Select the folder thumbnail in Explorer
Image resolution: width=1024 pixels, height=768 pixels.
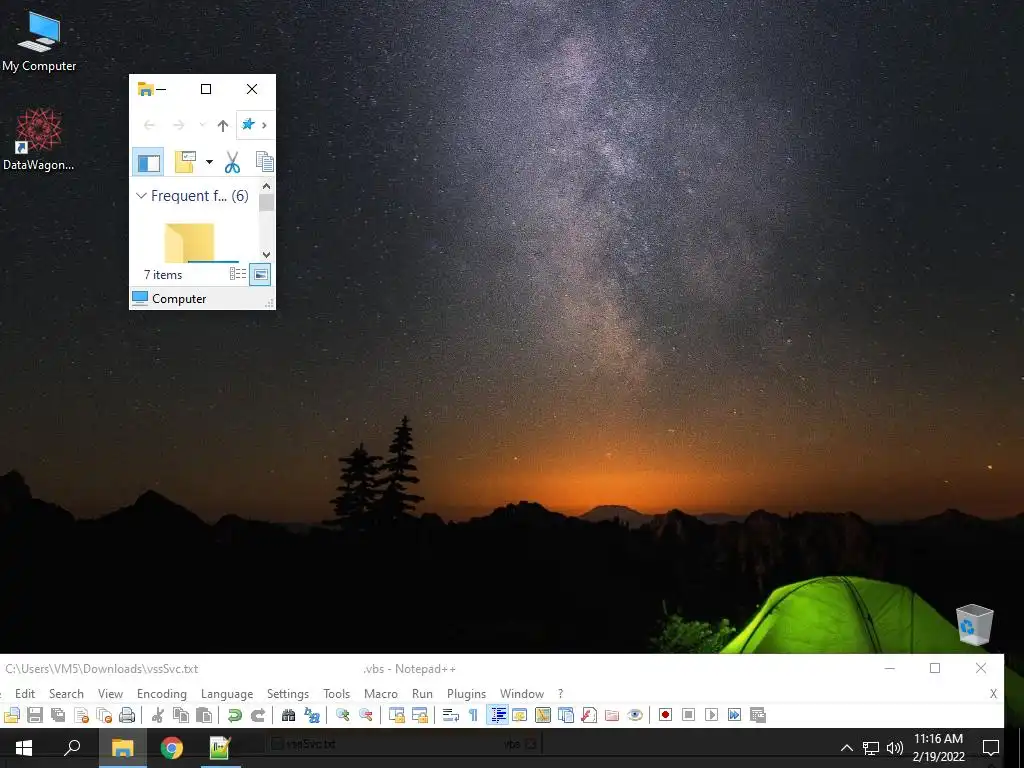coord(189,242)
